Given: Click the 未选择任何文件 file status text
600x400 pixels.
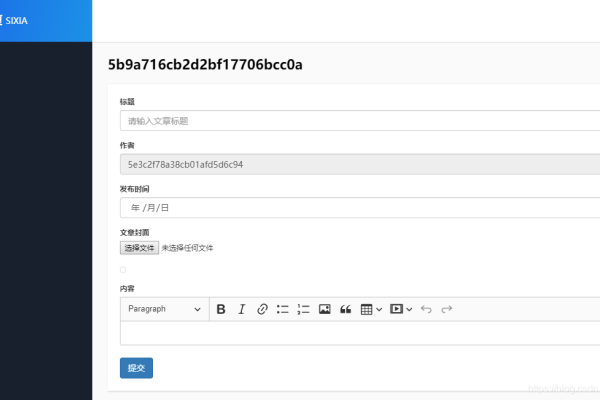Looking at the screenshot, I should click(187, 248).
